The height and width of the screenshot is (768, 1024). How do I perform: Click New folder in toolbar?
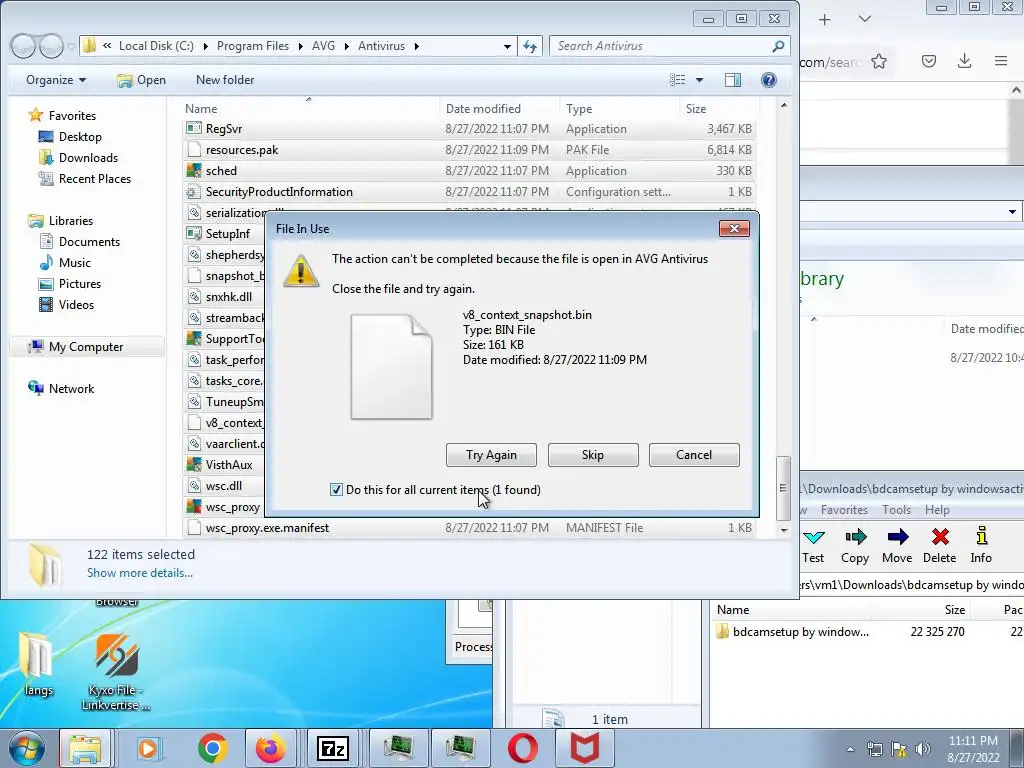pyautogui.click(x=225, y=80)
